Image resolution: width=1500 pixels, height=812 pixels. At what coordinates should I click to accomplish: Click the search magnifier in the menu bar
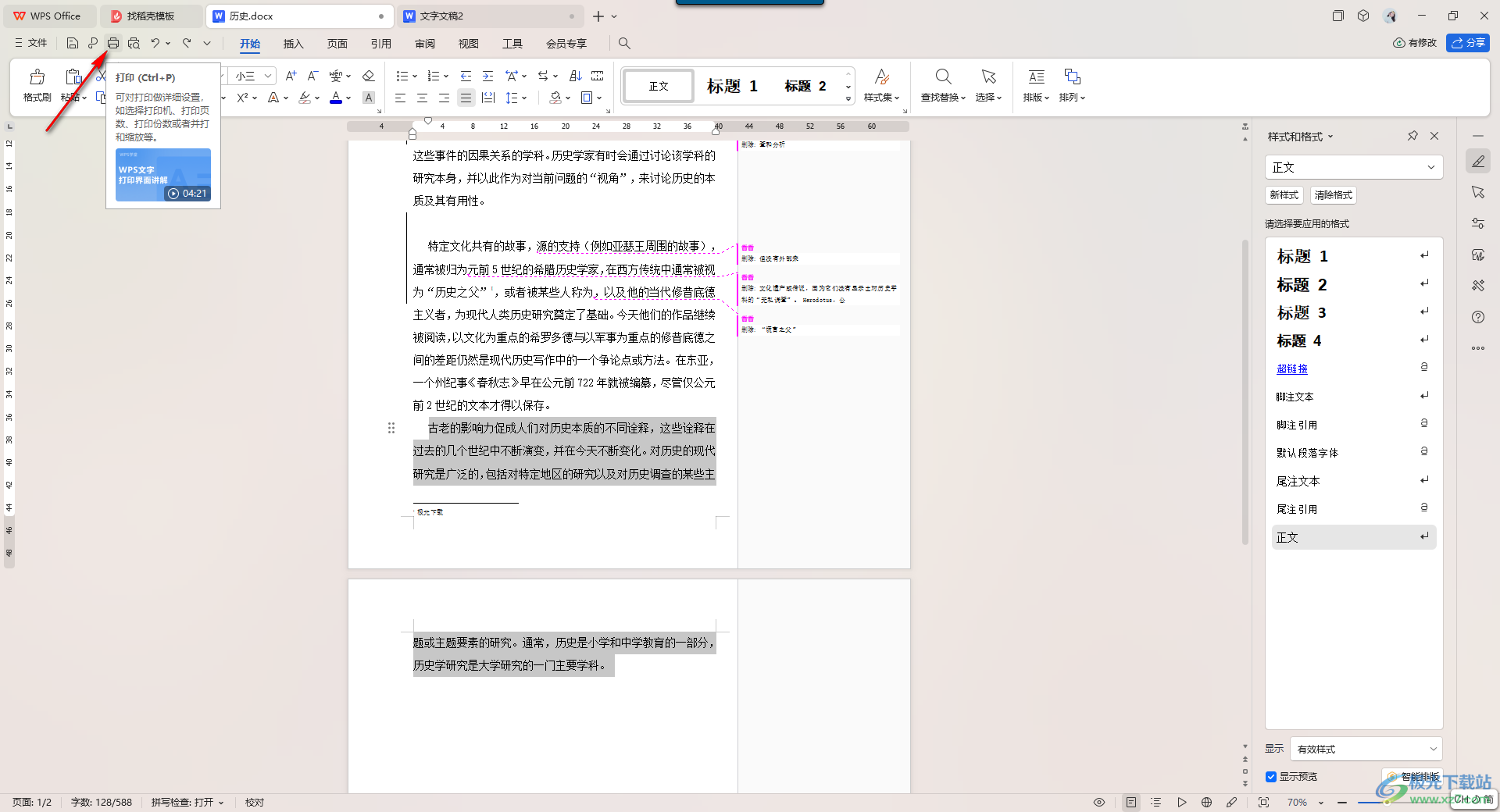tap(624, 44)
